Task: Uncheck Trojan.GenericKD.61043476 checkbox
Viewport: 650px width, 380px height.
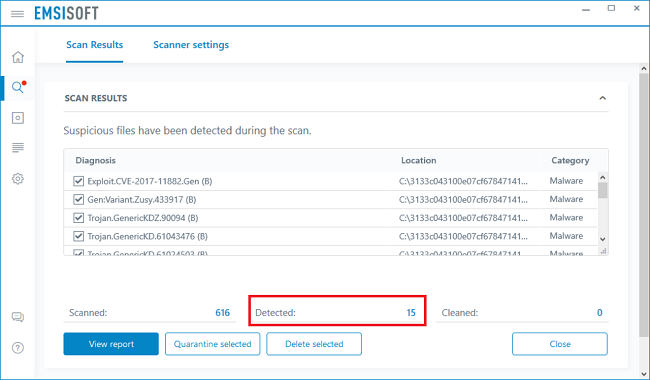Action: (78, 236)
